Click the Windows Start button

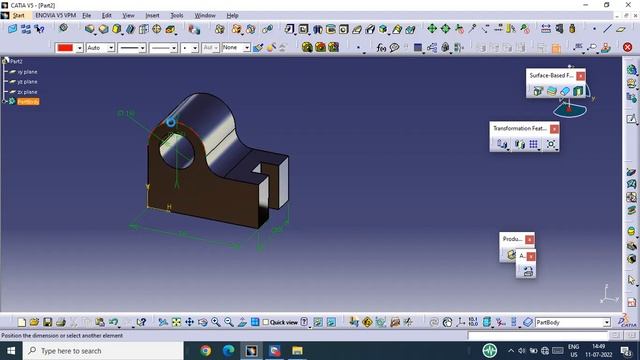pyautogui.click(x=11, y=351)
